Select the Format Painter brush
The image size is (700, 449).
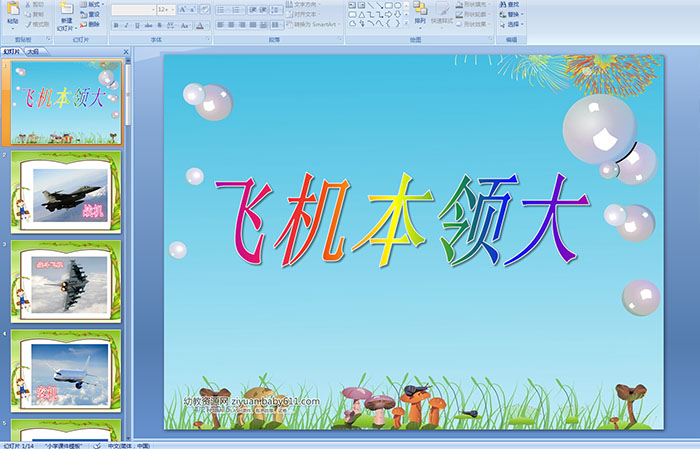click(x=29, y=24)
